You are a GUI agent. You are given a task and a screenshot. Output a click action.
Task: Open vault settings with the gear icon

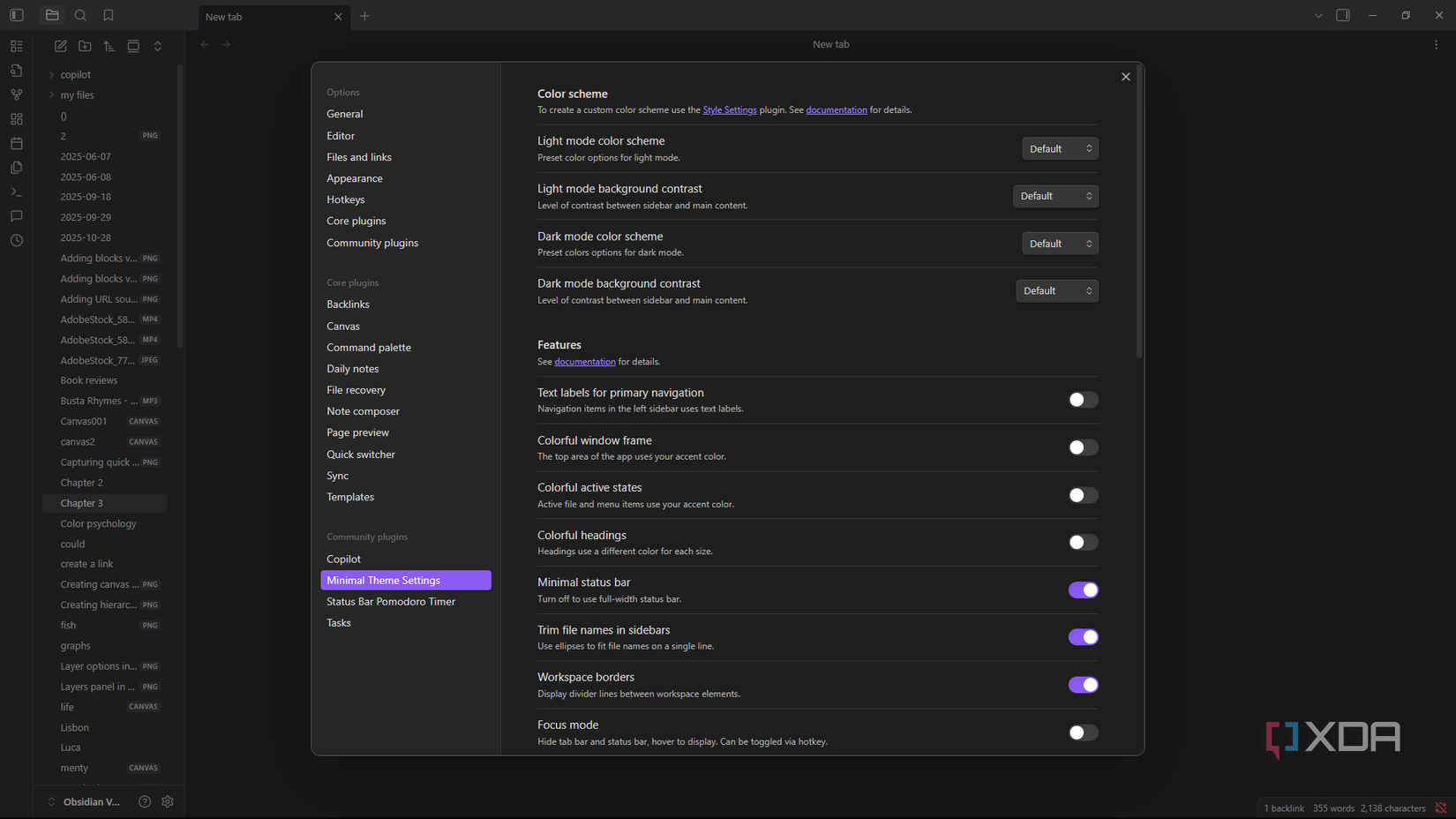click(168, 801)
